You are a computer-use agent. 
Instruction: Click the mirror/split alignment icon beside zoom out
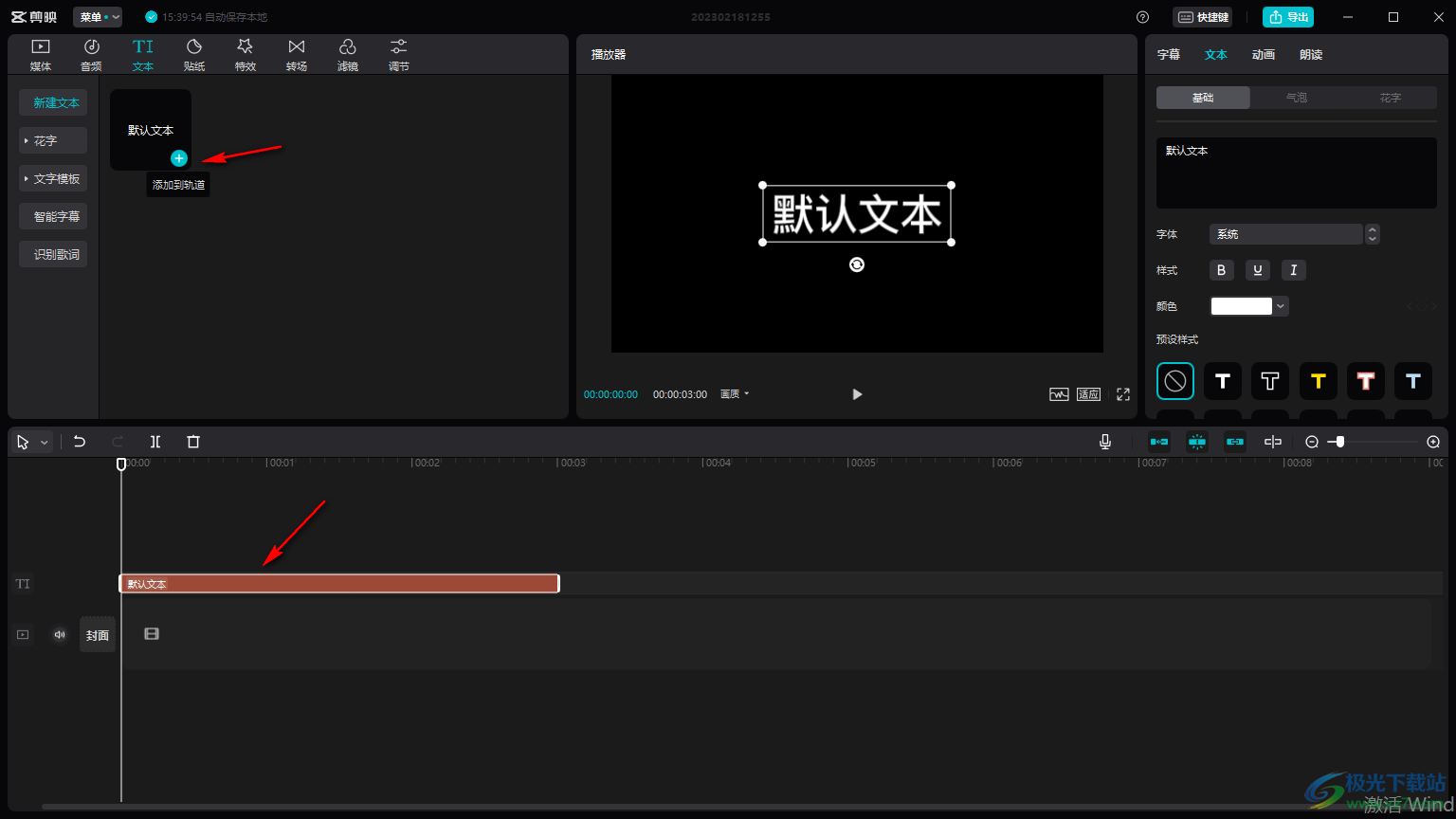pyautogui.click(x=1273, y=442)
